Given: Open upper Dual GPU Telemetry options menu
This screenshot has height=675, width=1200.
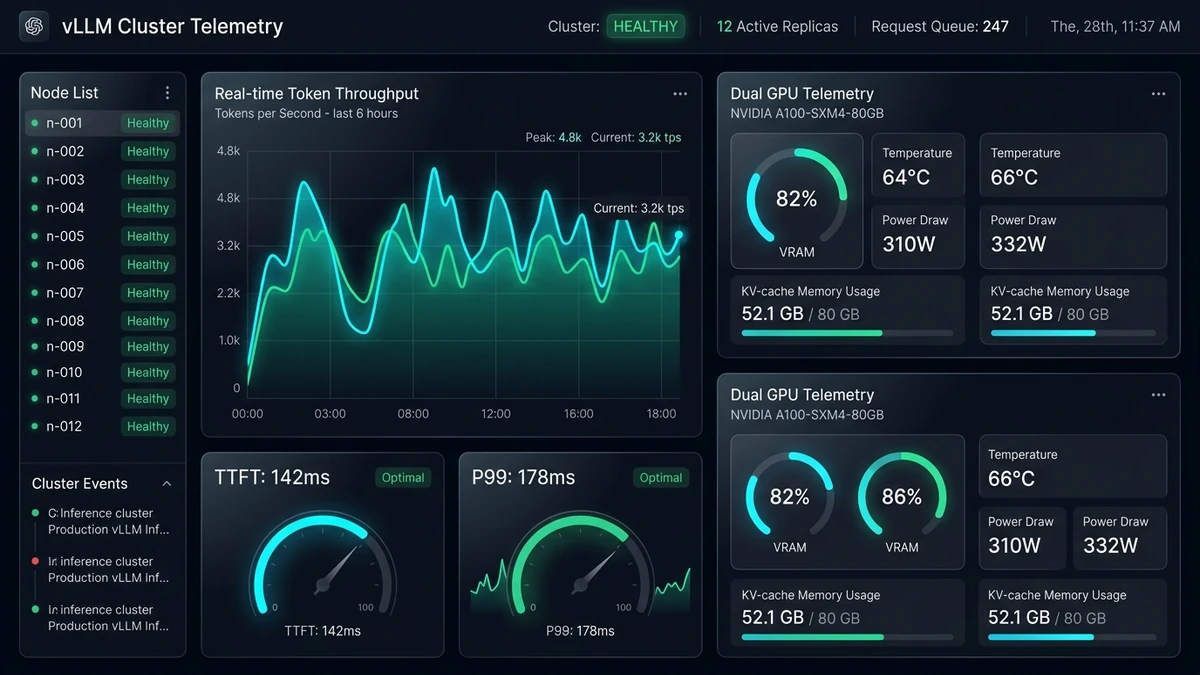Looking at the screenshot, I should pos(1158,94).
